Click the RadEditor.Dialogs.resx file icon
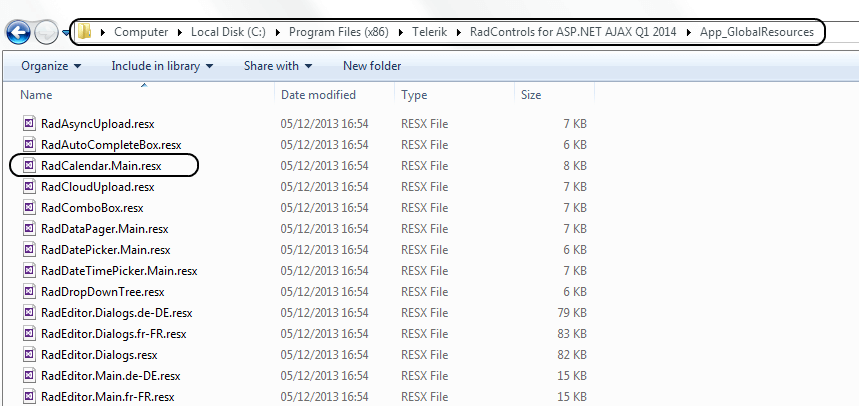Viewport: 859px width, 406px height. [30, 355]
